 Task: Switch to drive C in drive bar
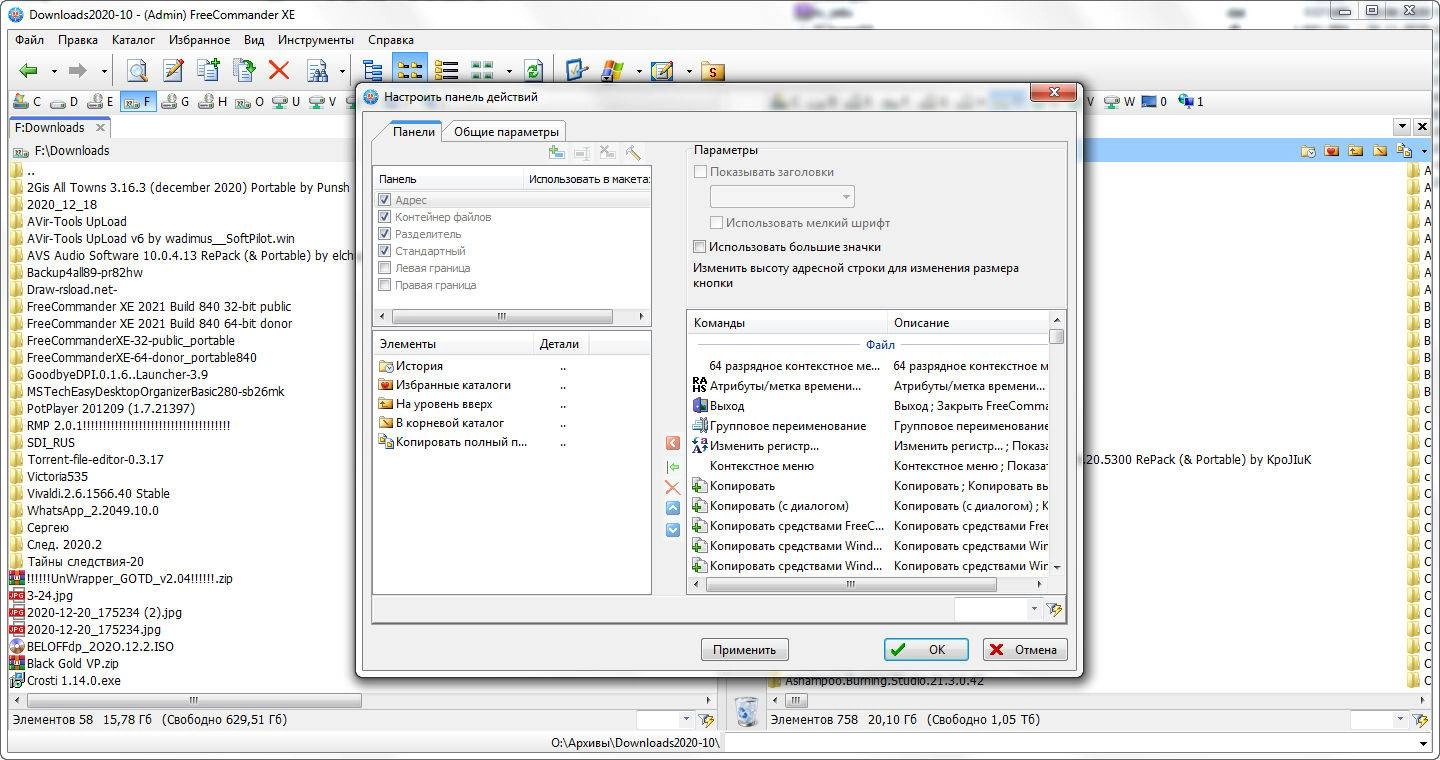(x=27, y=102)
